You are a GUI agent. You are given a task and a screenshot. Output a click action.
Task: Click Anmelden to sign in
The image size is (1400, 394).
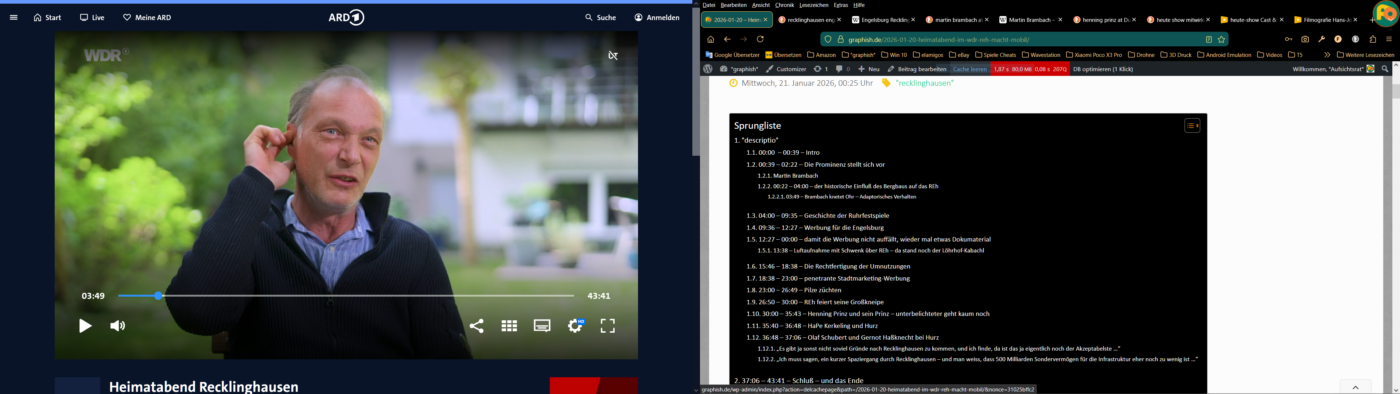657,17
